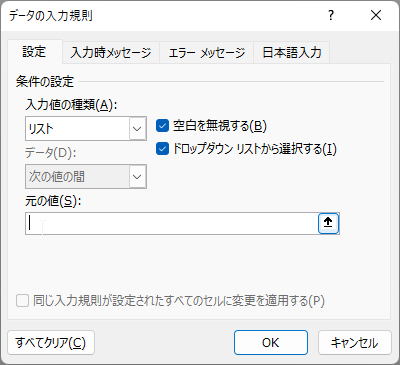Click the すべてクリア button
Image resolution: width=400 pixels, height=365 pixels.
coord(51,343)
